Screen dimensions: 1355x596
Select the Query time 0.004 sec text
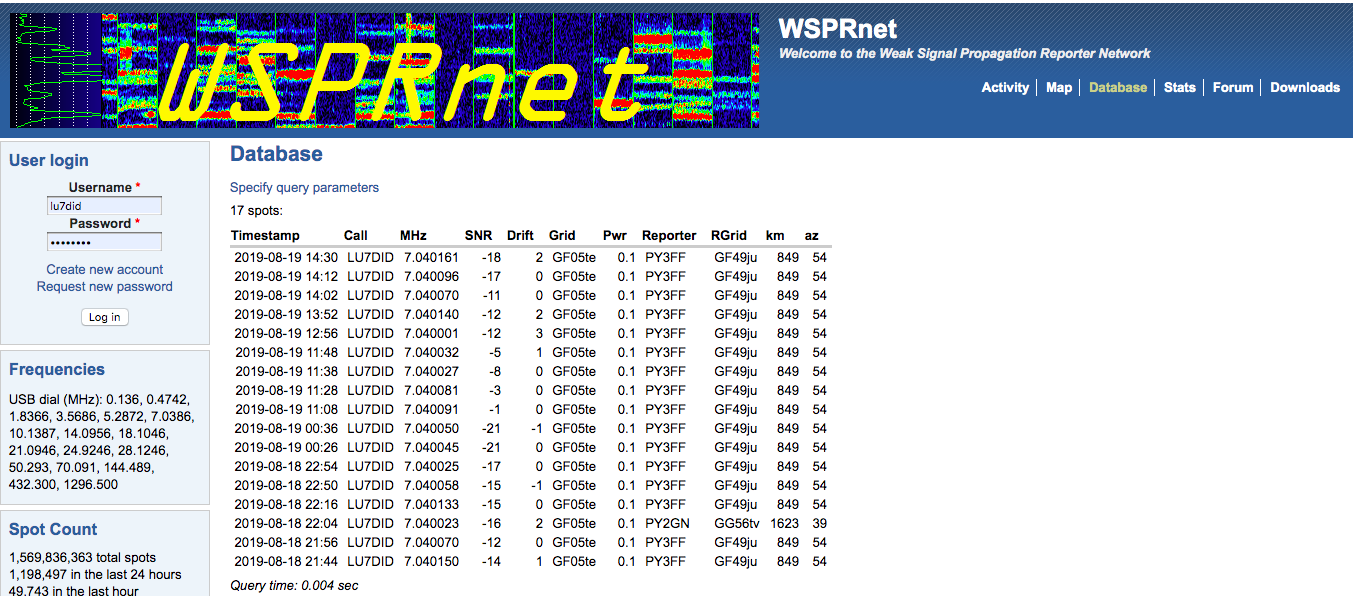(x=294, y=585)
